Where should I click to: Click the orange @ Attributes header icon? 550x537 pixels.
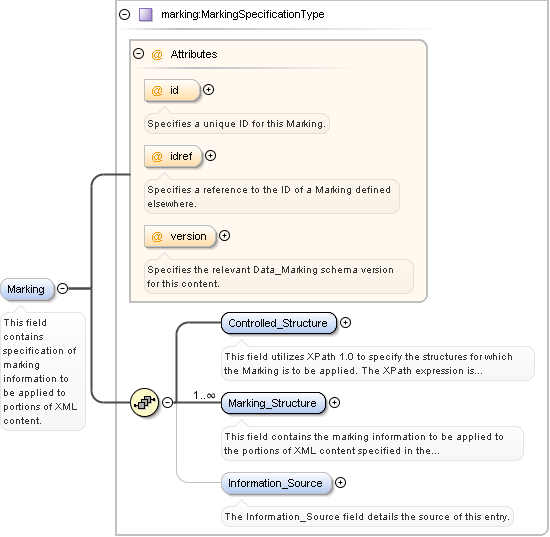(x=157, y=54)
